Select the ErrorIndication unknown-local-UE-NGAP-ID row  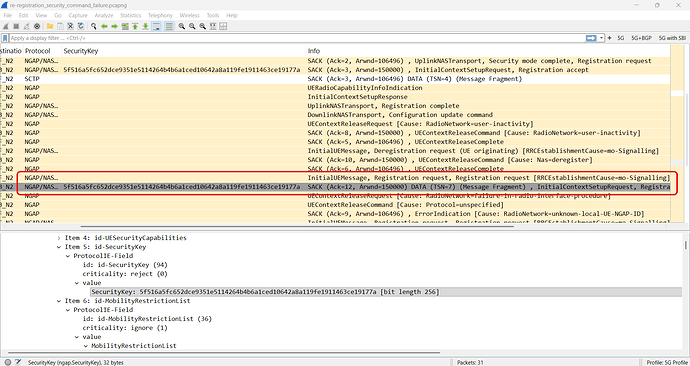[335, 214]
